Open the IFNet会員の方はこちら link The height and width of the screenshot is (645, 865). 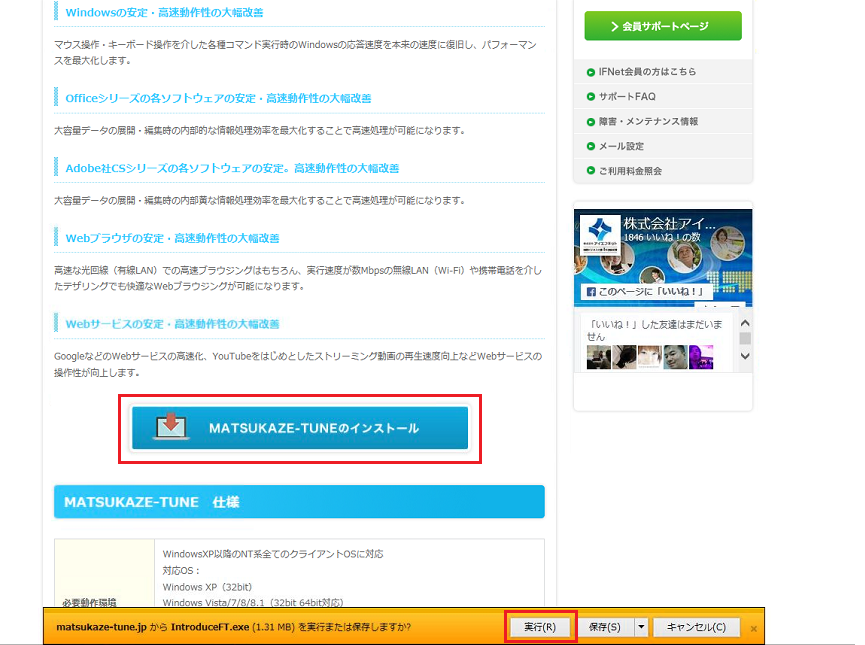[x=647, y=72]
